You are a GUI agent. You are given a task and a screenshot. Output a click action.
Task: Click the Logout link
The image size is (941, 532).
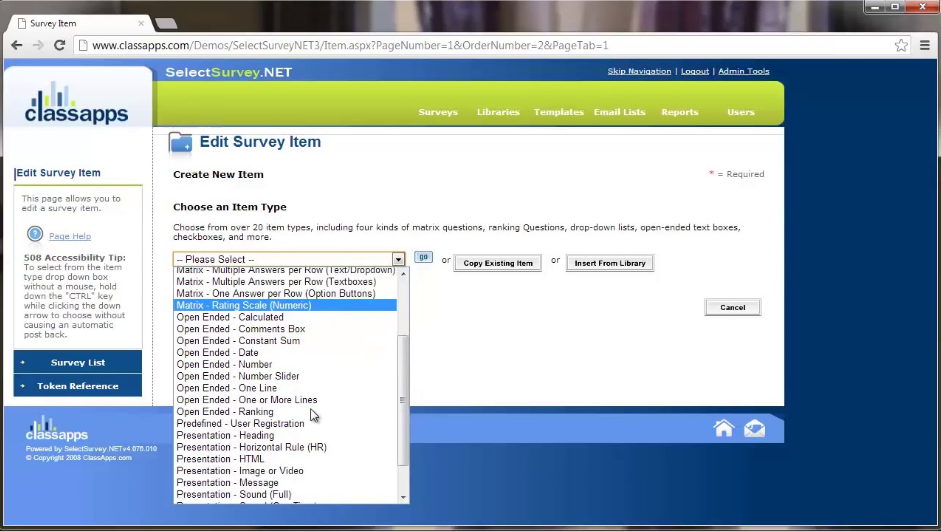pos(694,71)
